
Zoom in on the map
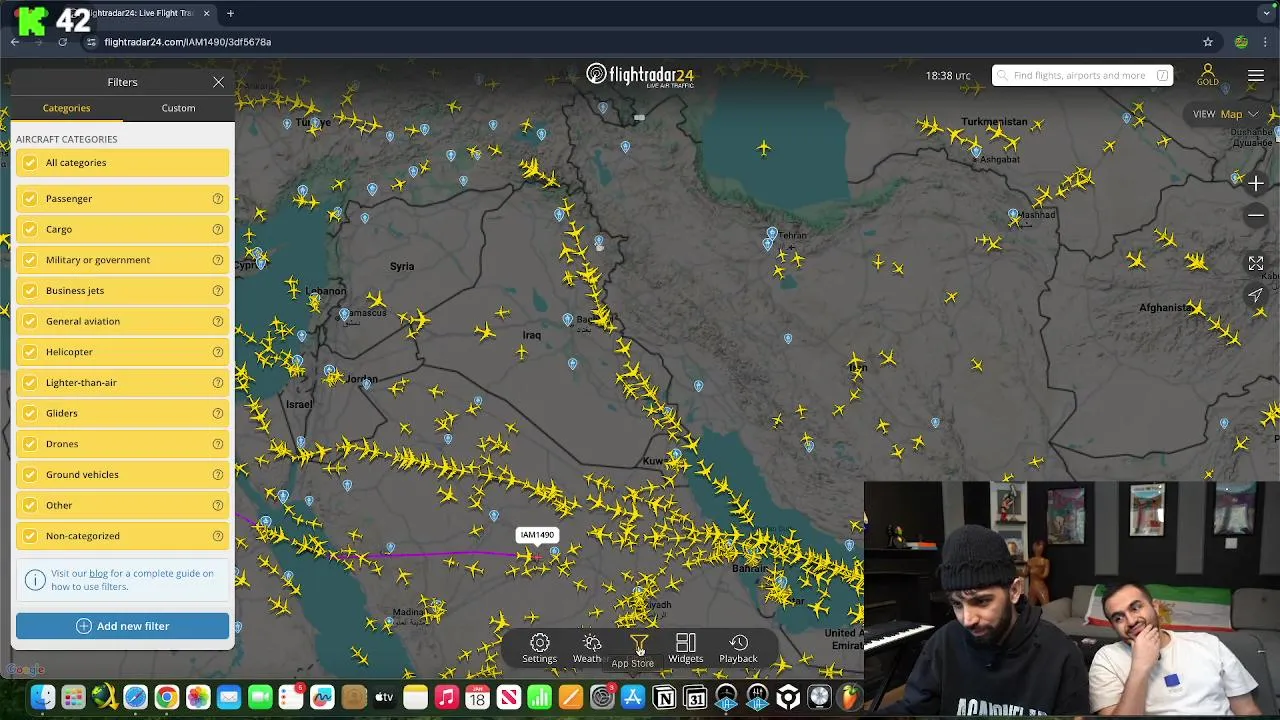coord(1256,184)
